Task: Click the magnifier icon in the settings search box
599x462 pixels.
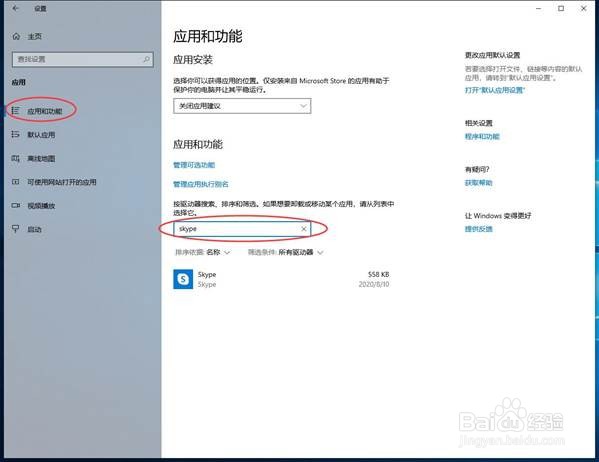Action: 146,59
